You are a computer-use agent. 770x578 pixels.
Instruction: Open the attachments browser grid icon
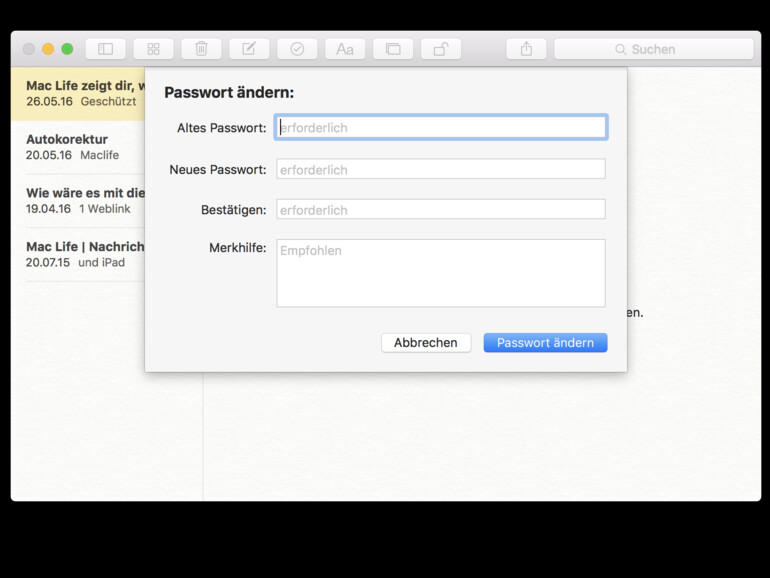click(x=153, y=49)
